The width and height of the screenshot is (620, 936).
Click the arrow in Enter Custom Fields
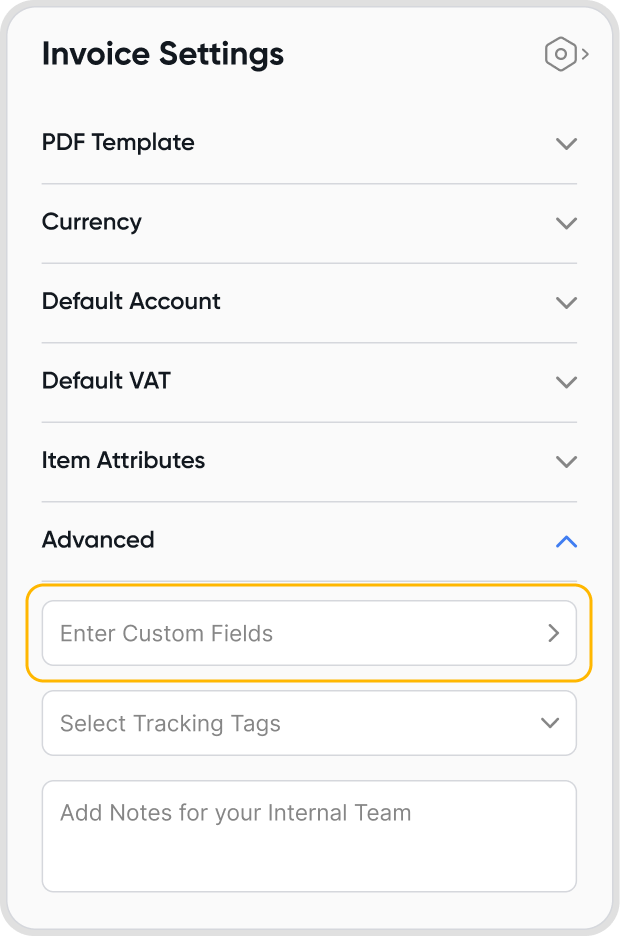[x=553, y=633]
